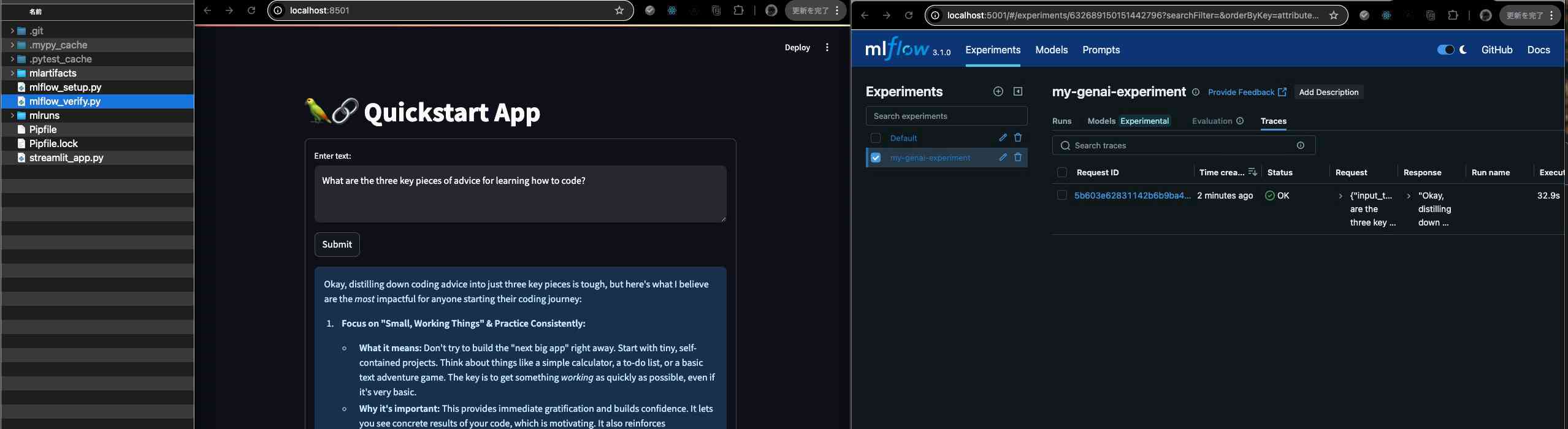The image size is (1568, 429).
Task: Expand the mlartifacts folder
Action: [x=12, y=73]
